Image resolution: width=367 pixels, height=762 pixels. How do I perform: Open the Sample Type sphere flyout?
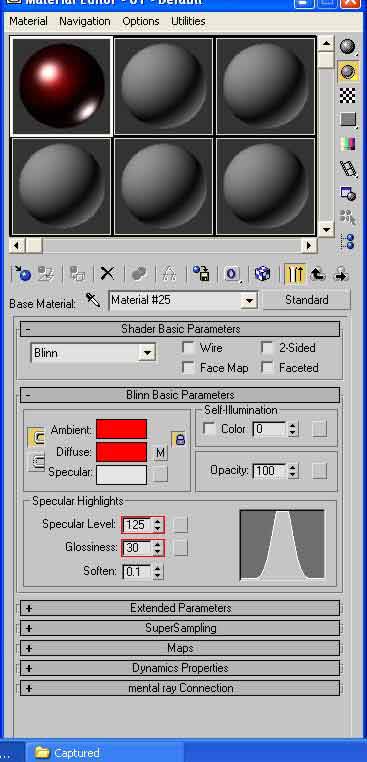[348, 47]
